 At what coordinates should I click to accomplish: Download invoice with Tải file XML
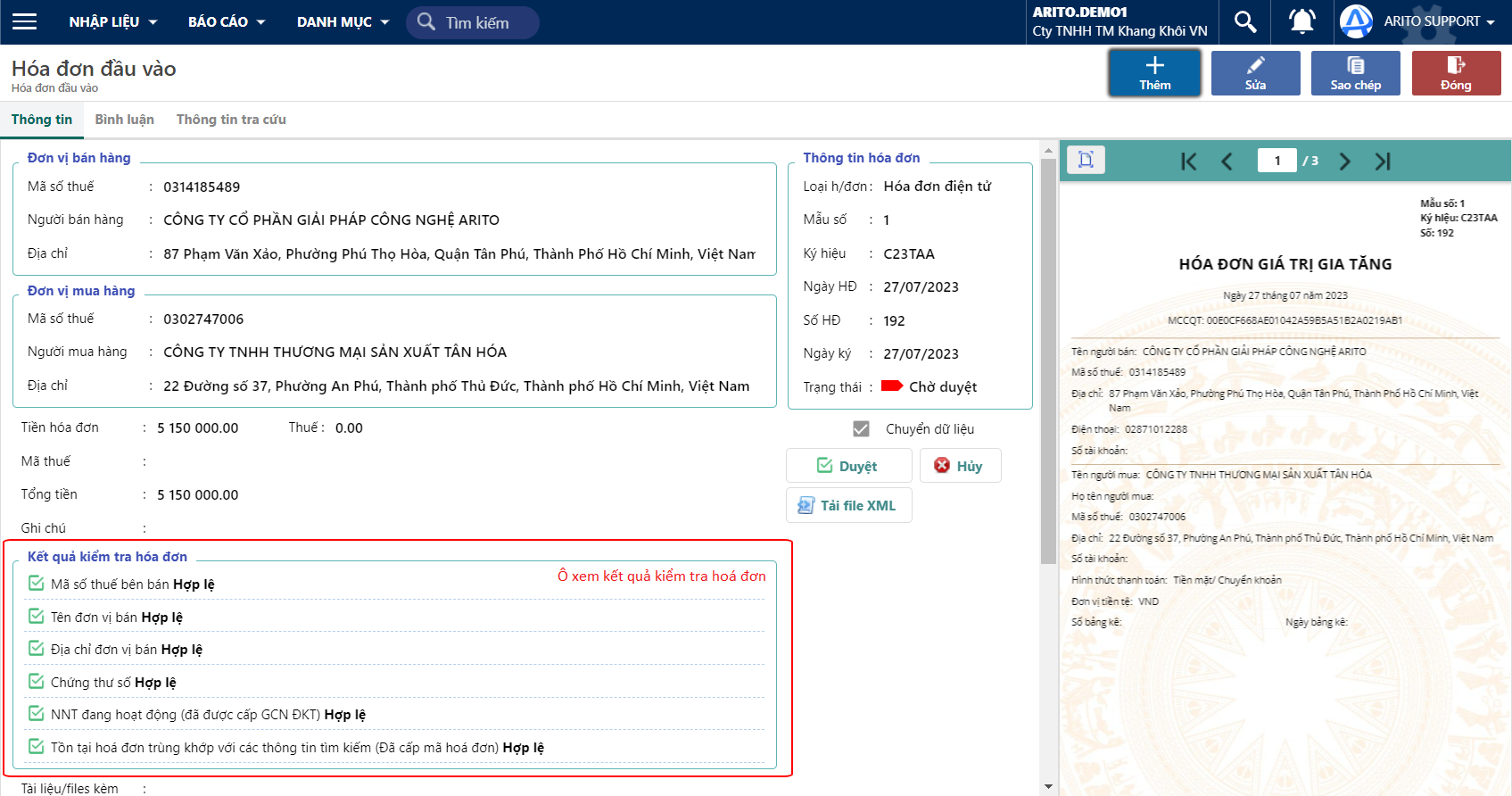point(848,505)
